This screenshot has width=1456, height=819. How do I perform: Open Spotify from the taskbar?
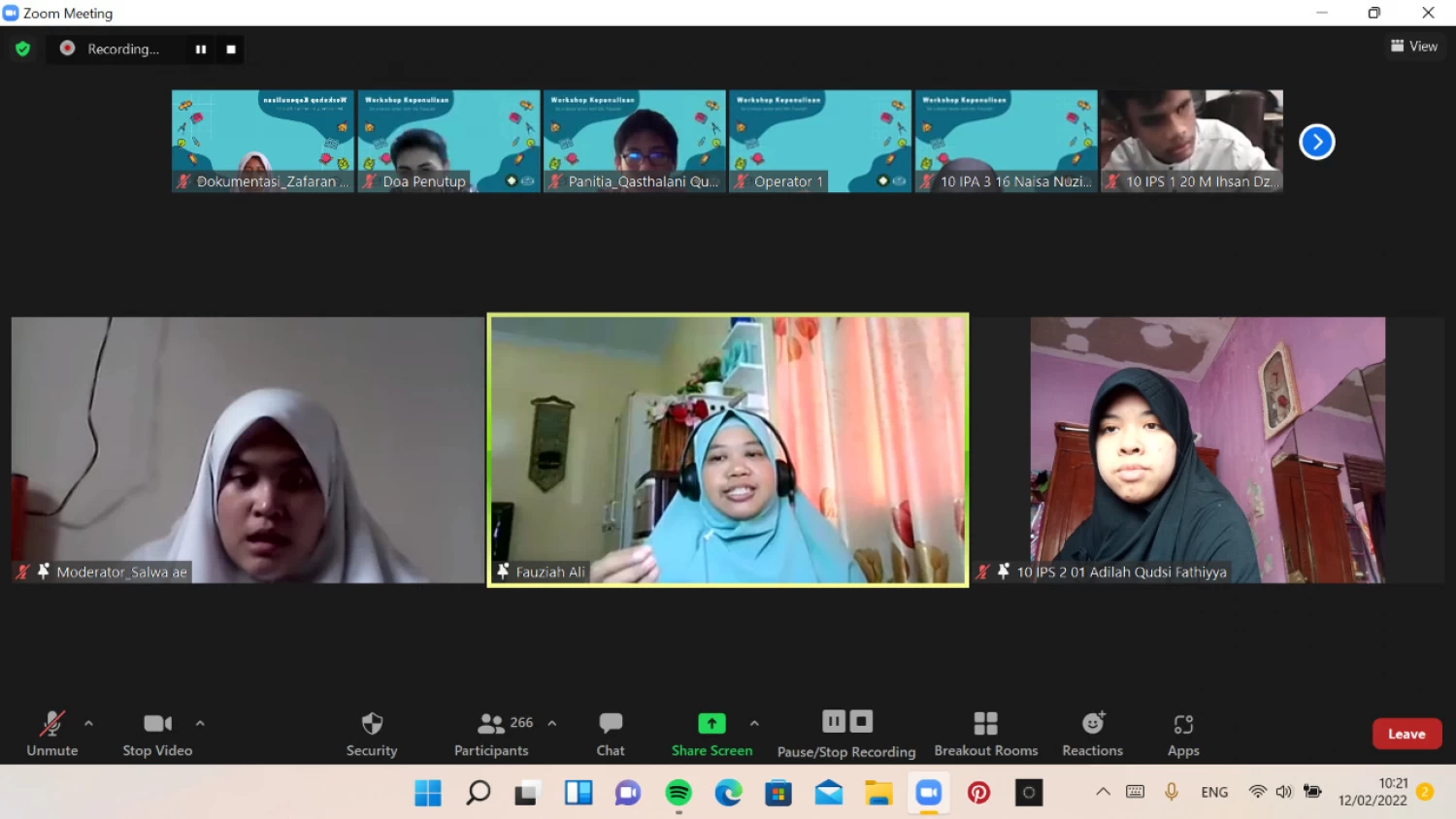tap(678, 793)
